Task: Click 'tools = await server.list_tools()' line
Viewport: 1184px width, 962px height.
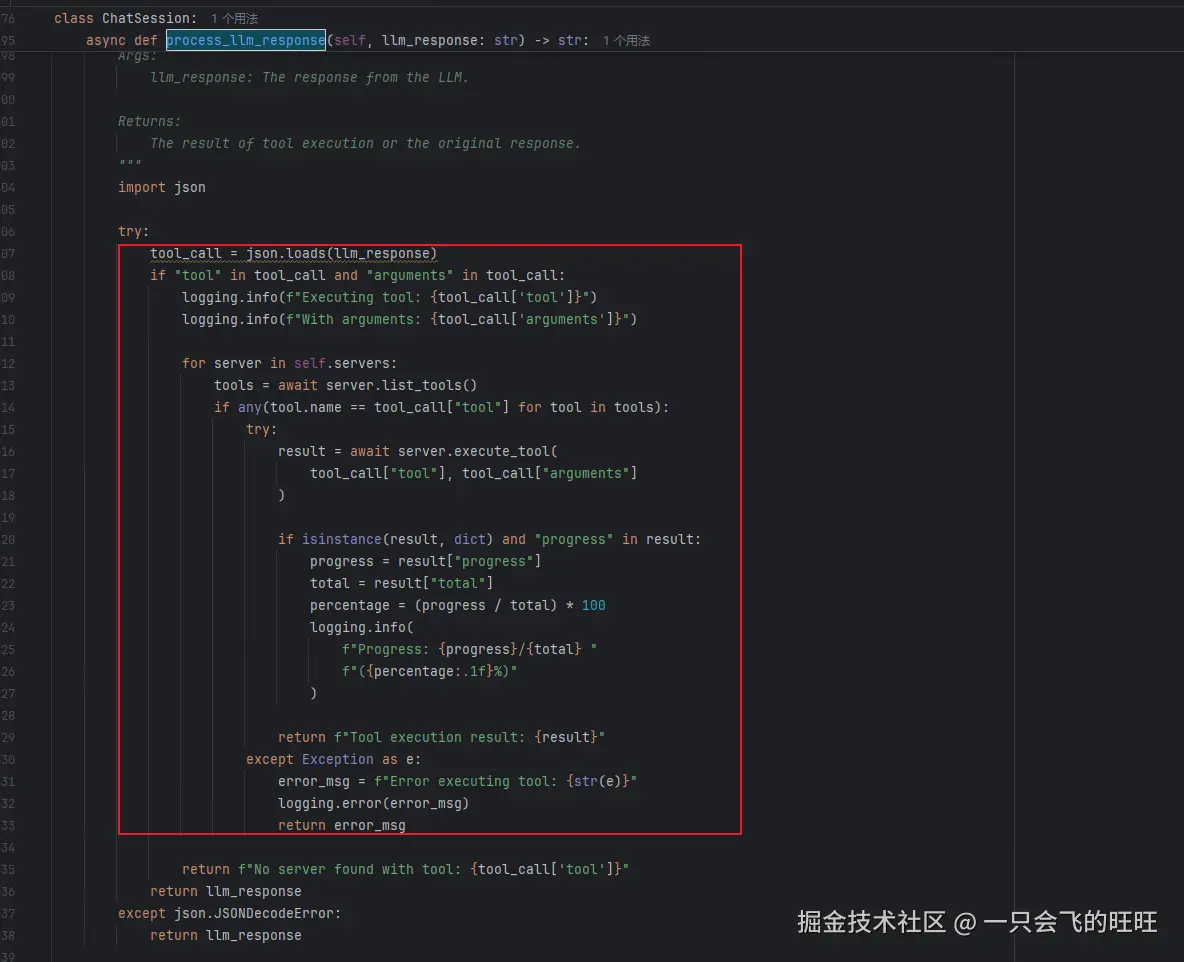Action: pos(346,385)
